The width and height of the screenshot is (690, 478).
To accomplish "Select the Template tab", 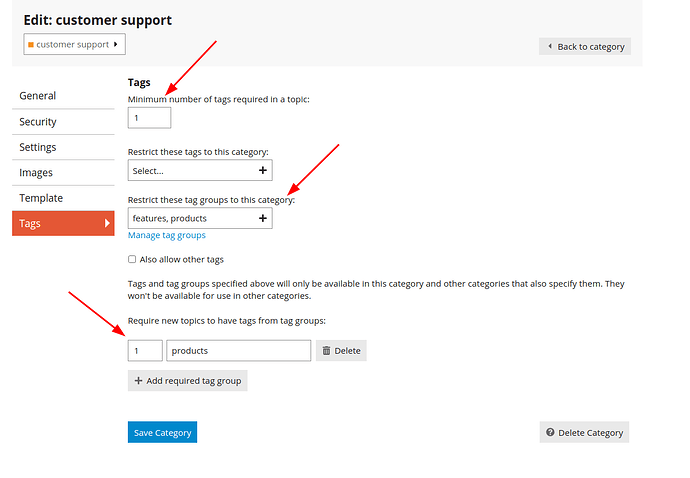I will click(63, 198).
